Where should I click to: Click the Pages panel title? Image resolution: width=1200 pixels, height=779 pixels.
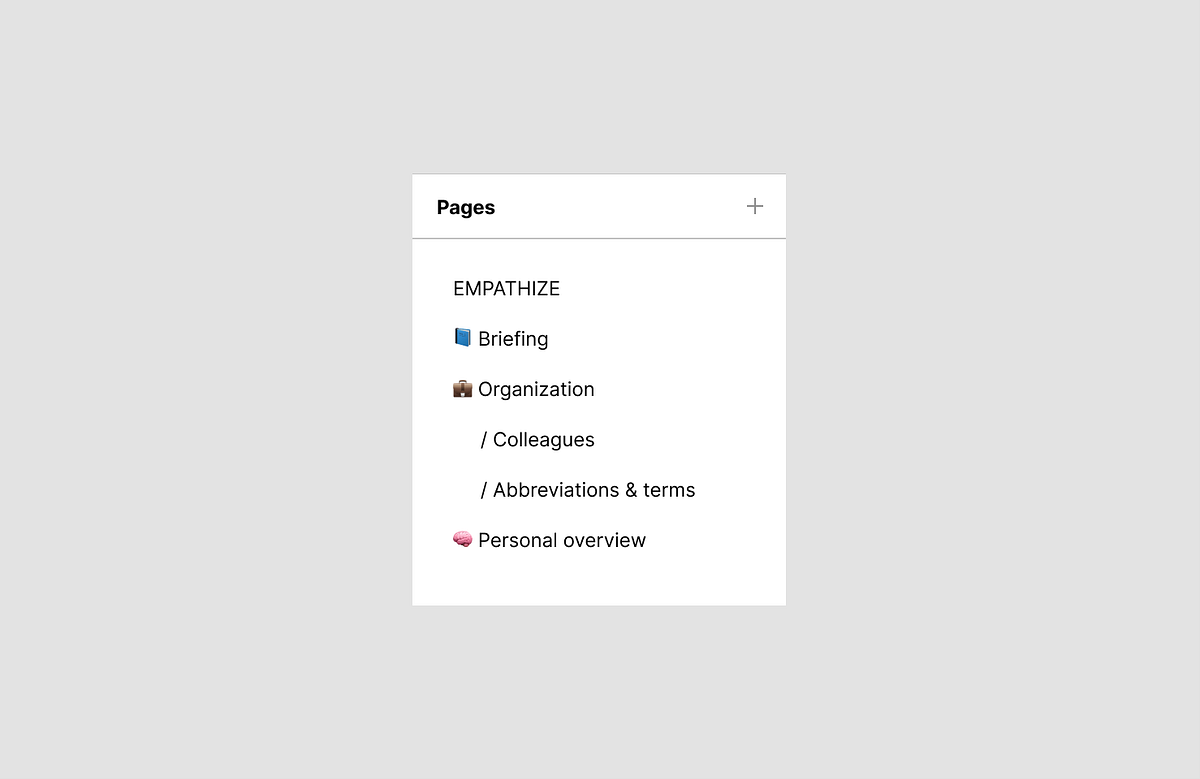(465, 207)
